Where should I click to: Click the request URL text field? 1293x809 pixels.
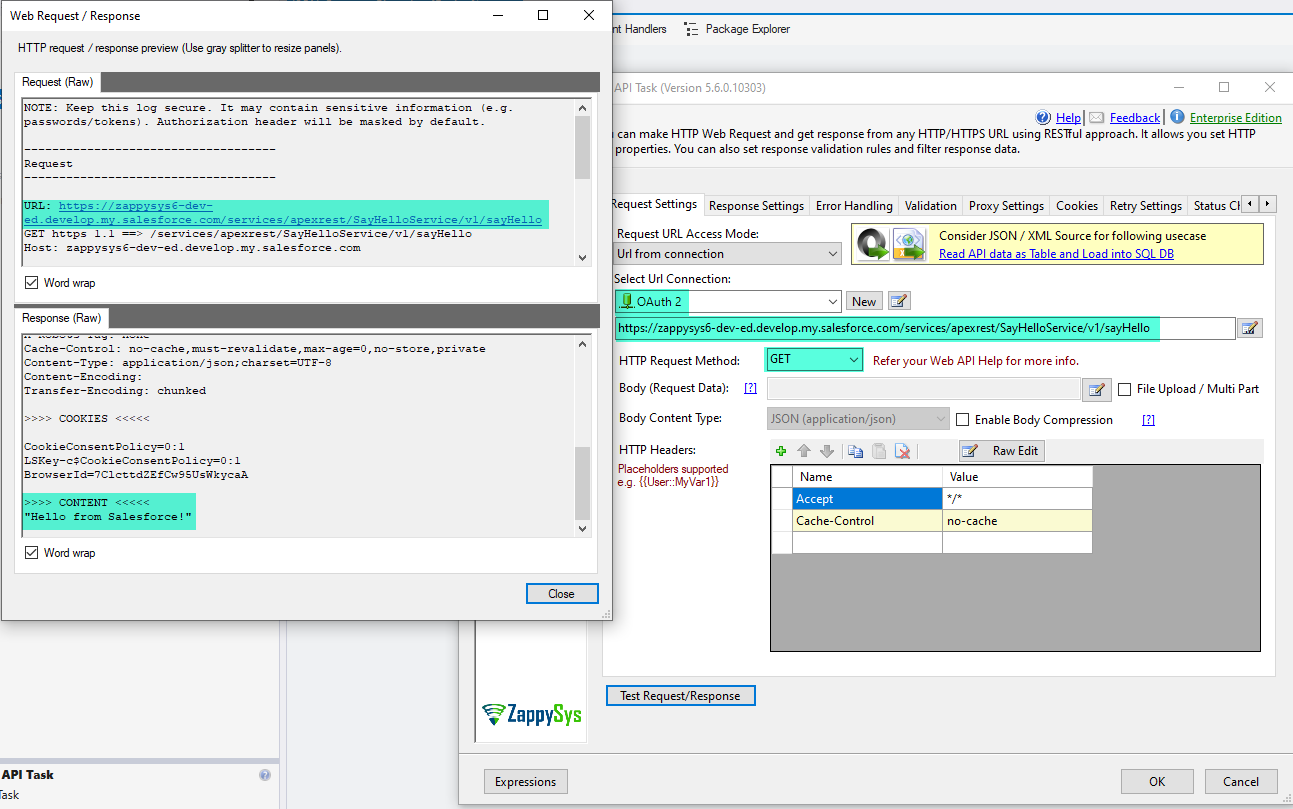[924, 328]
